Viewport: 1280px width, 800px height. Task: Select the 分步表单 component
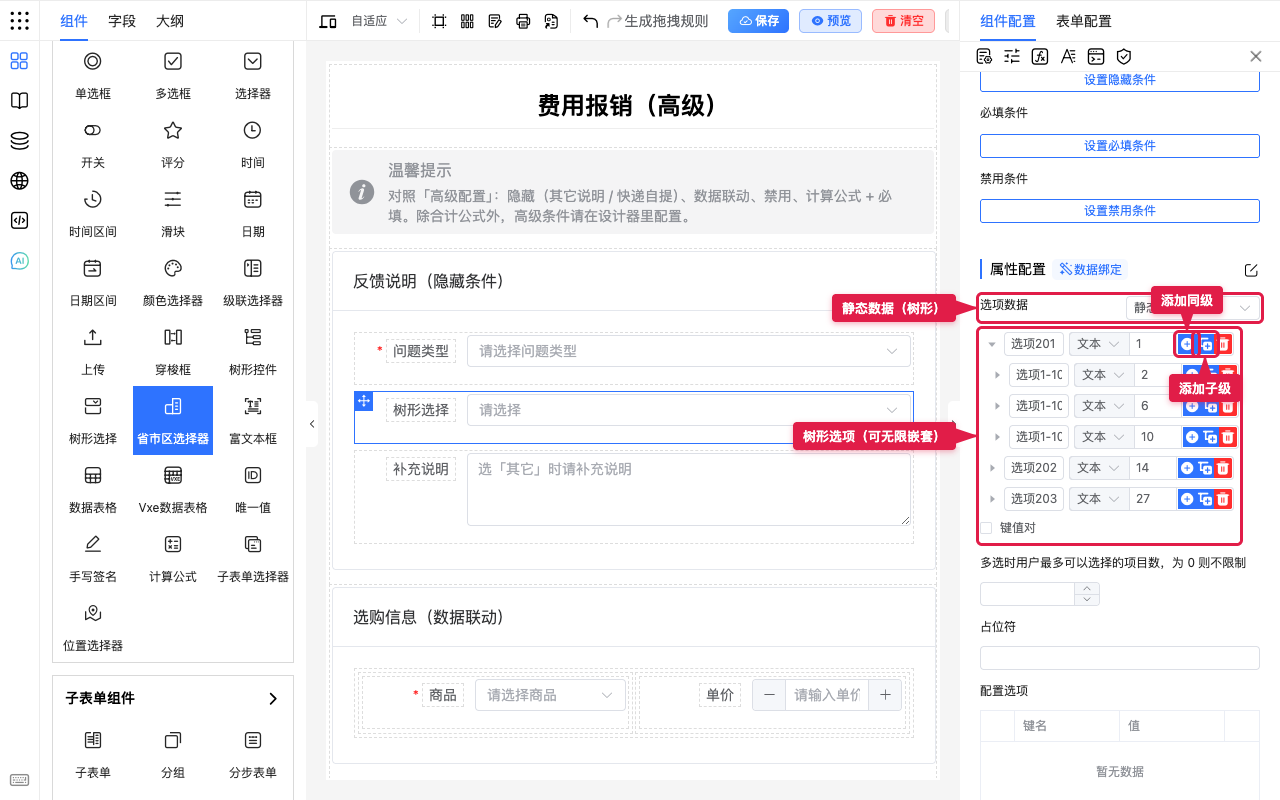(253, 754)
